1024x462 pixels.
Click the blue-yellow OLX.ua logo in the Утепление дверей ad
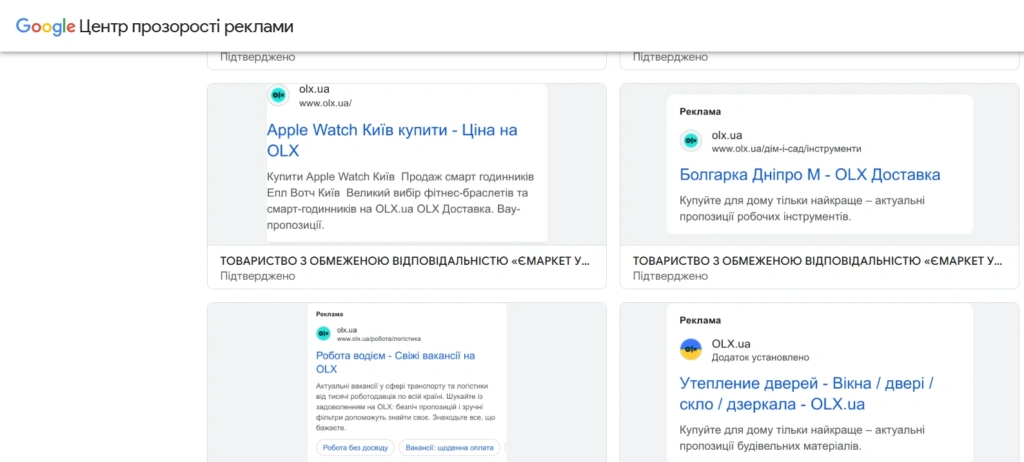point(691,350)
